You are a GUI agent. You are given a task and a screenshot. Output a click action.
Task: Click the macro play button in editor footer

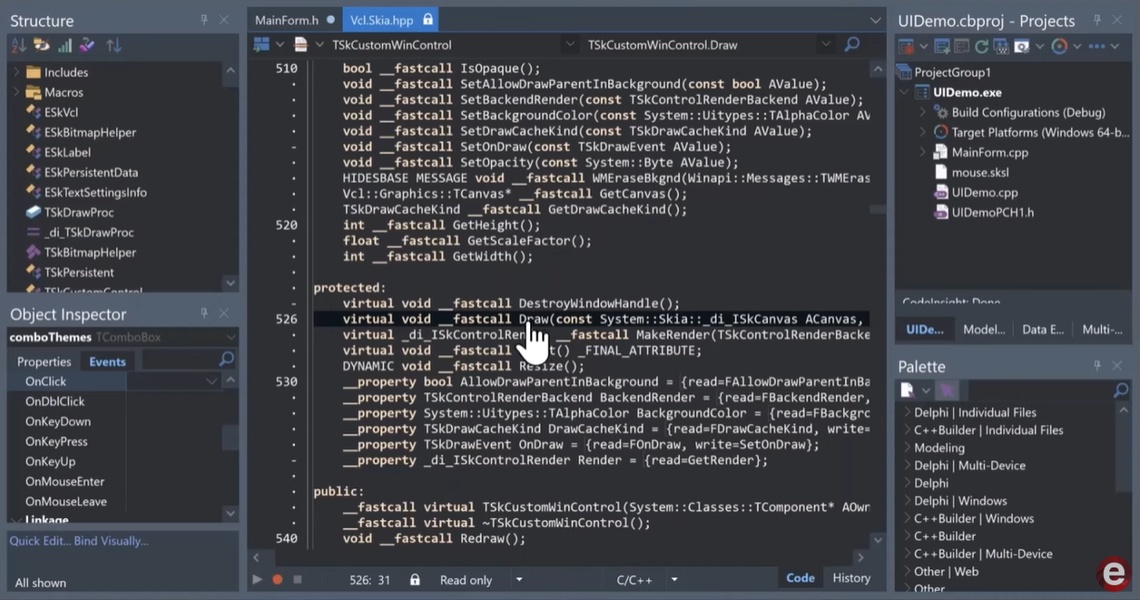pos(257,579)
